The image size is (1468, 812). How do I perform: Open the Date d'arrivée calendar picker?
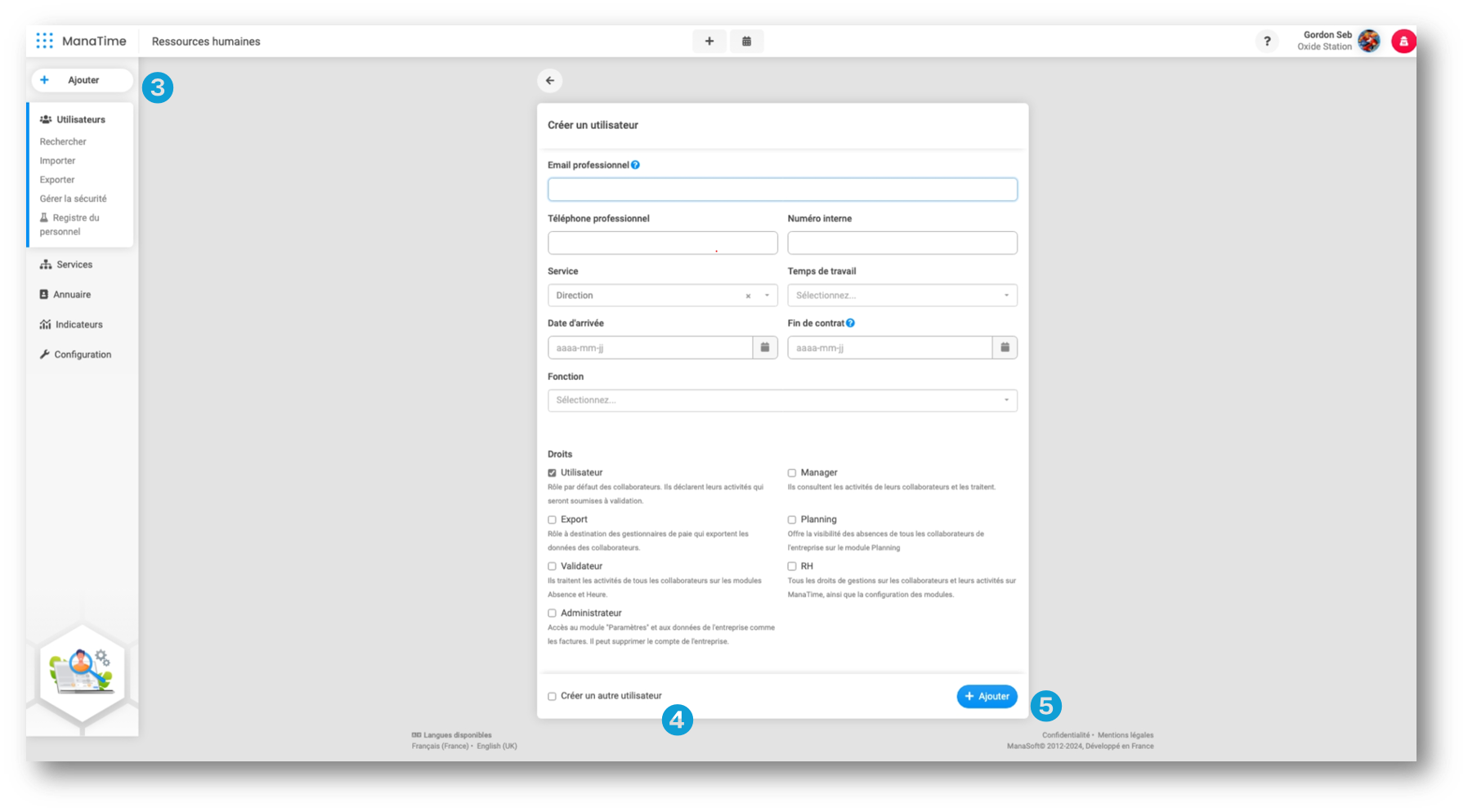coord(765,347)
